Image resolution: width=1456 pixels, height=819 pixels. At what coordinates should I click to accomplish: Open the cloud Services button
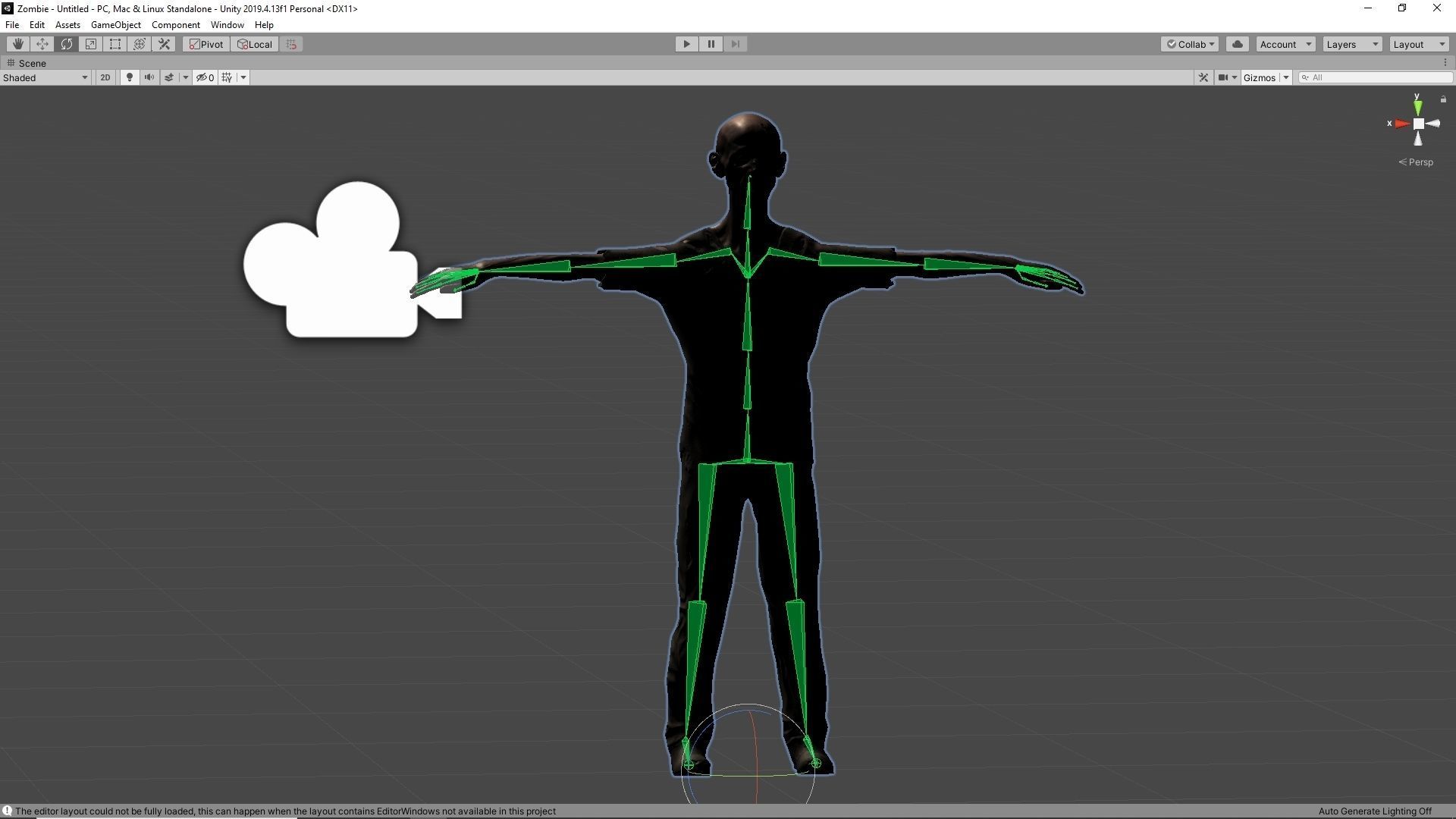(x=1238, y=44)
